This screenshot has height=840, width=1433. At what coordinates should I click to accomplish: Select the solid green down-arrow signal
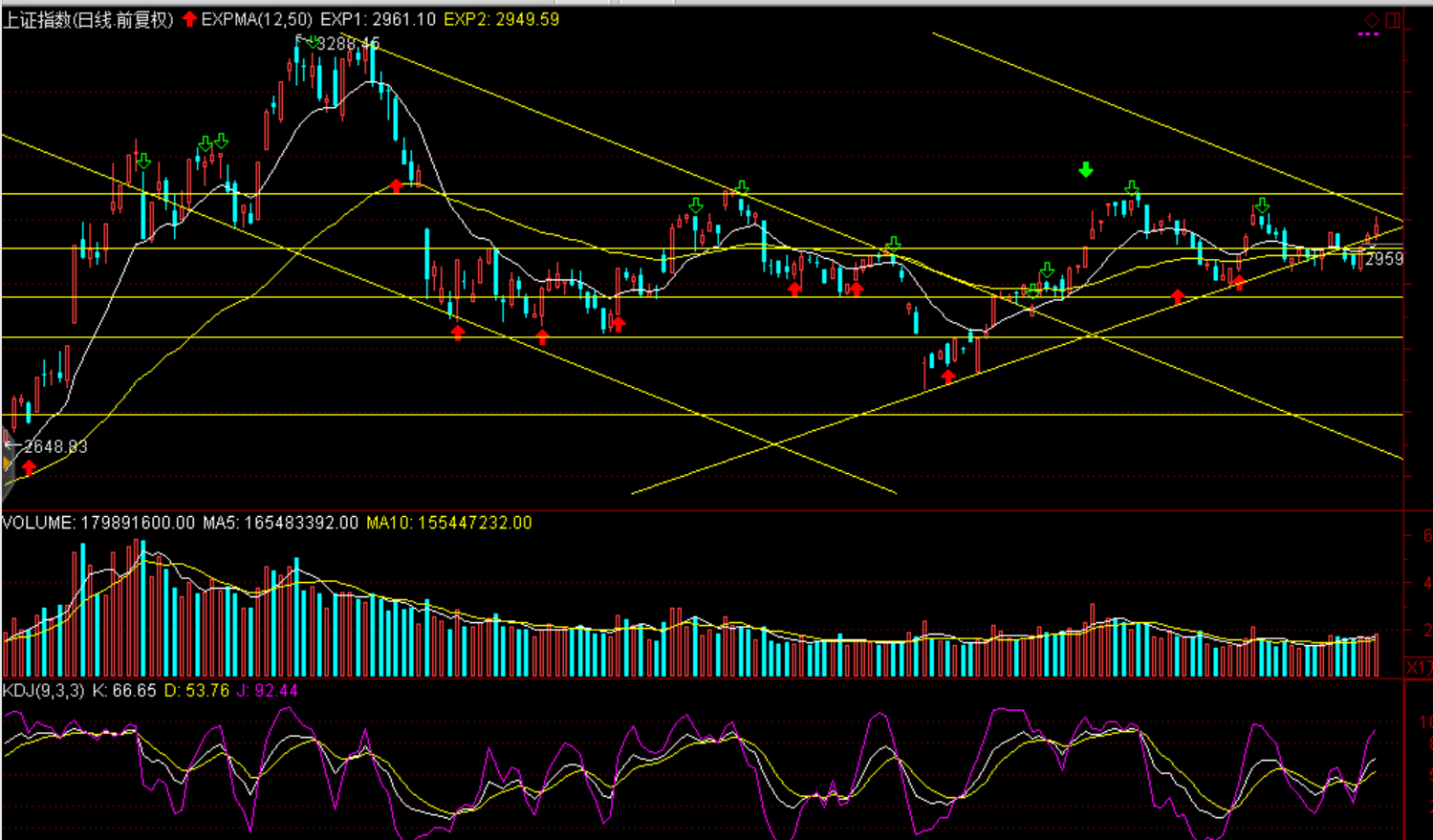(x=1086, y=170)
